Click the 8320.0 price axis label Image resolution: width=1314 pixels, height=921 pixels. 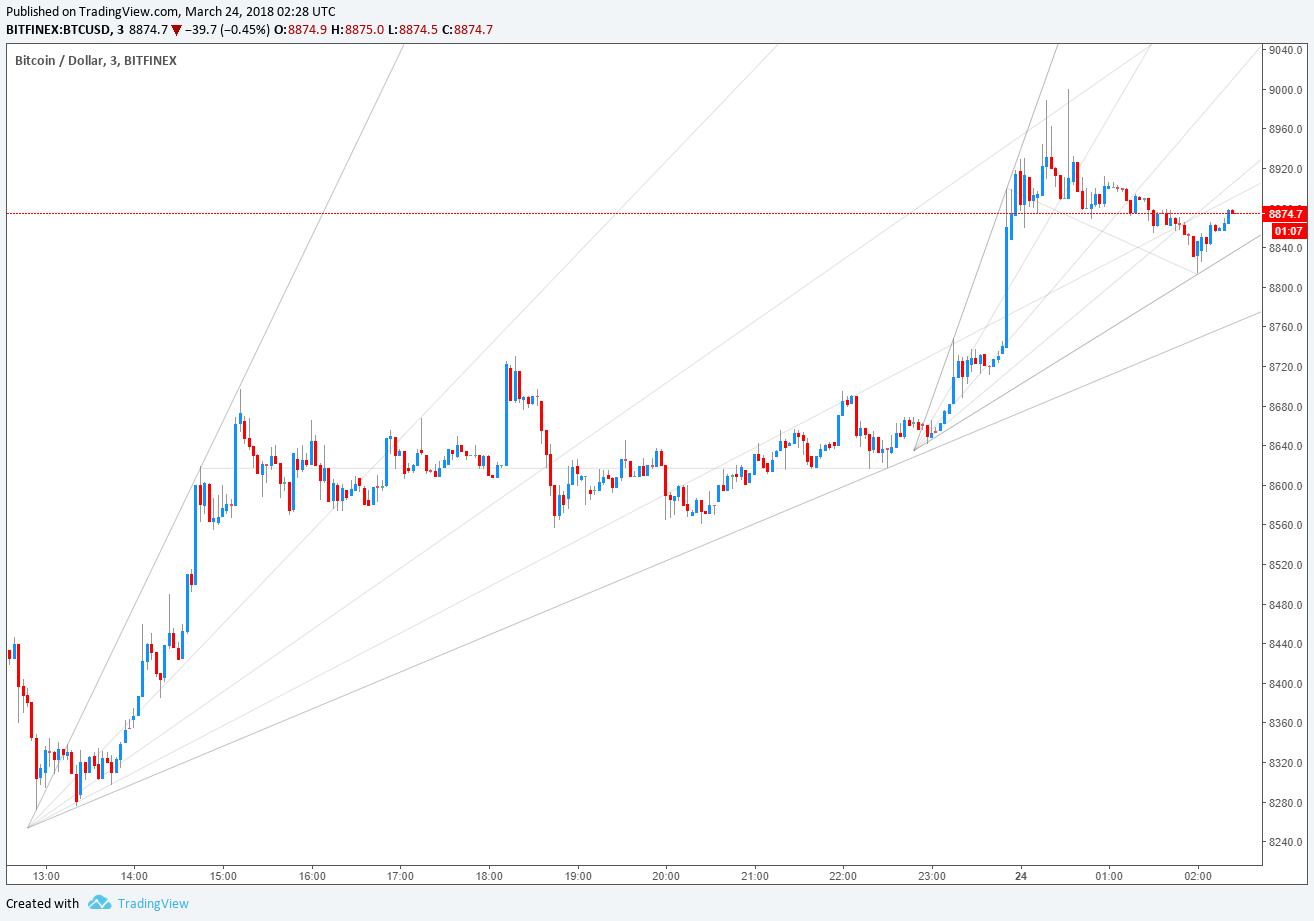coord(1285,763)
